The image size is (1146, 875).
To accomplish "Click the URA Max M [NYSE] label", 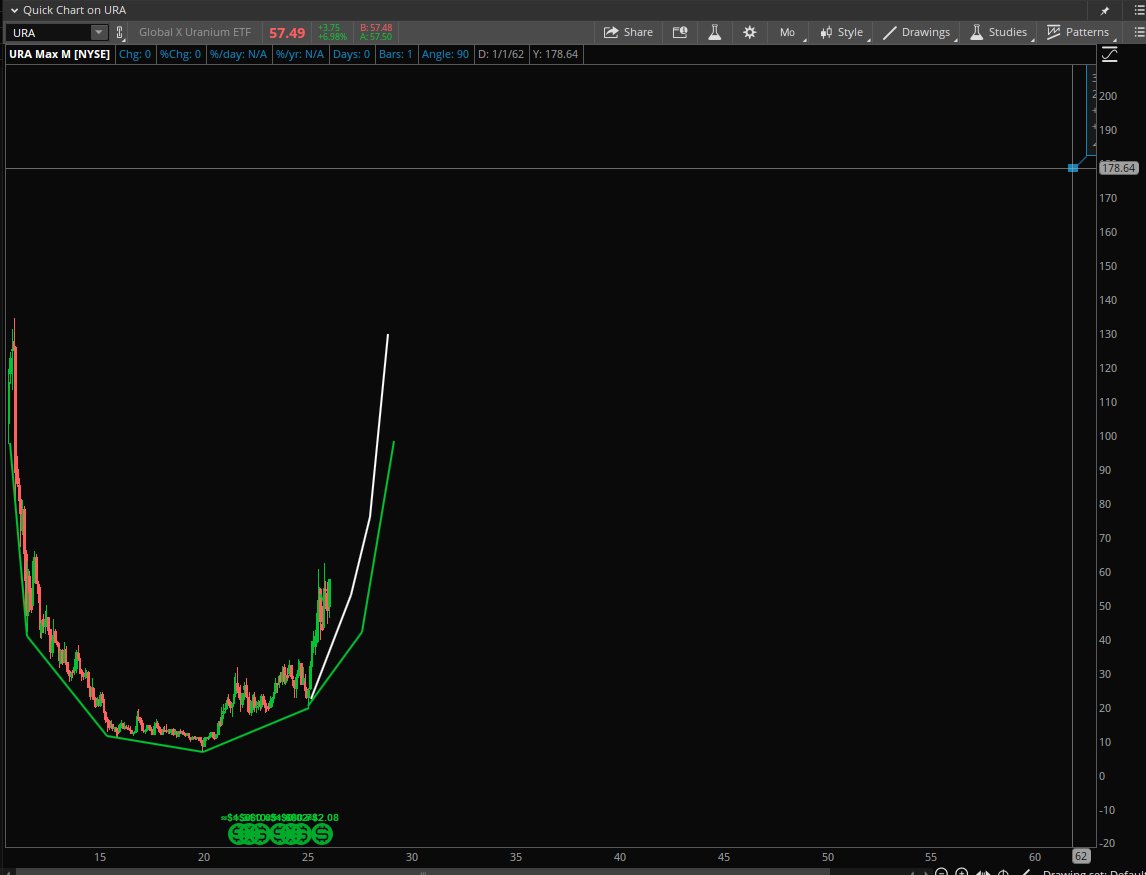I will [59, 54].
